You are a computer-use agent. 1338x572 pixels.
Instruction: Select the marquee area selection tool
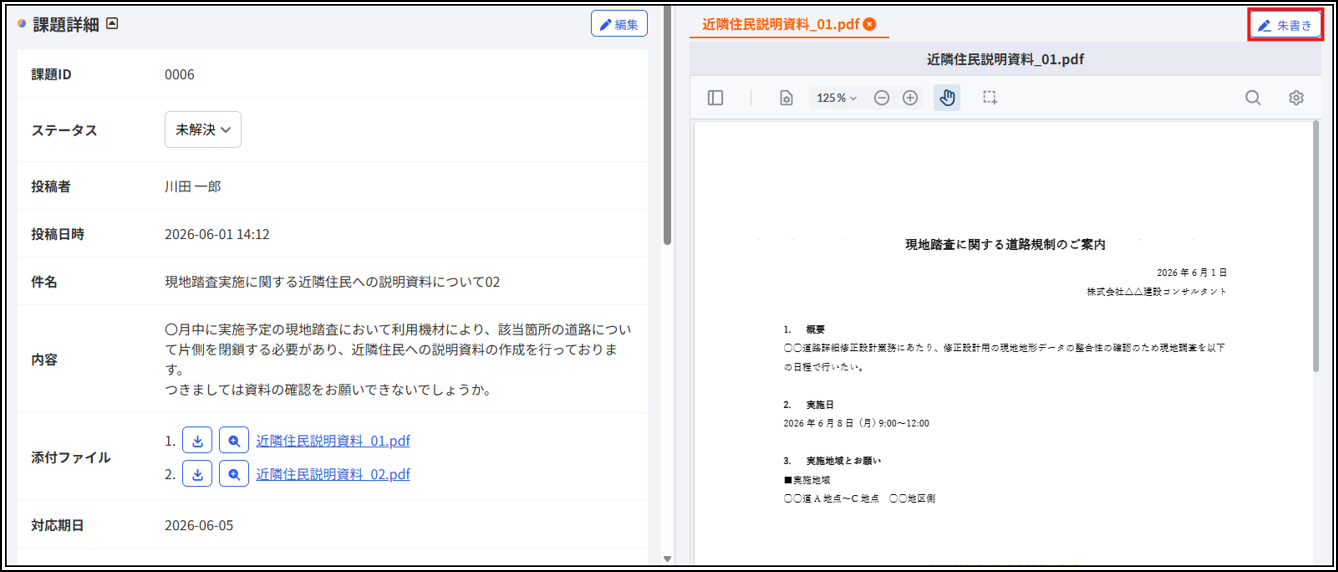[x=990, y=98]
